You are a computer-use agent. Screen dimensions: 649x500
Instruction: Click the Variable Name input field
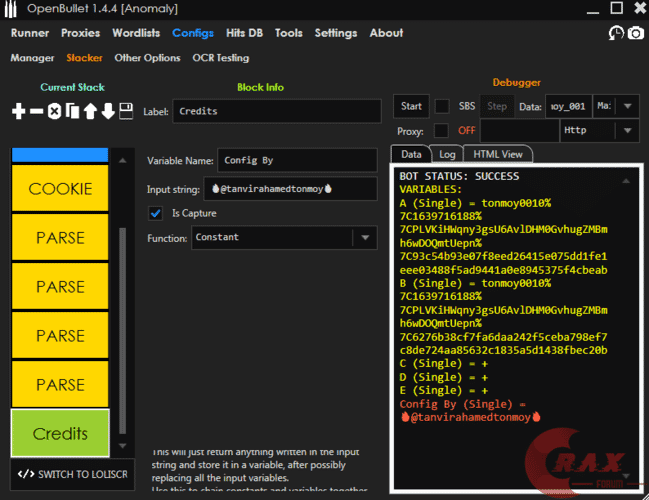[x=298, y=160]
